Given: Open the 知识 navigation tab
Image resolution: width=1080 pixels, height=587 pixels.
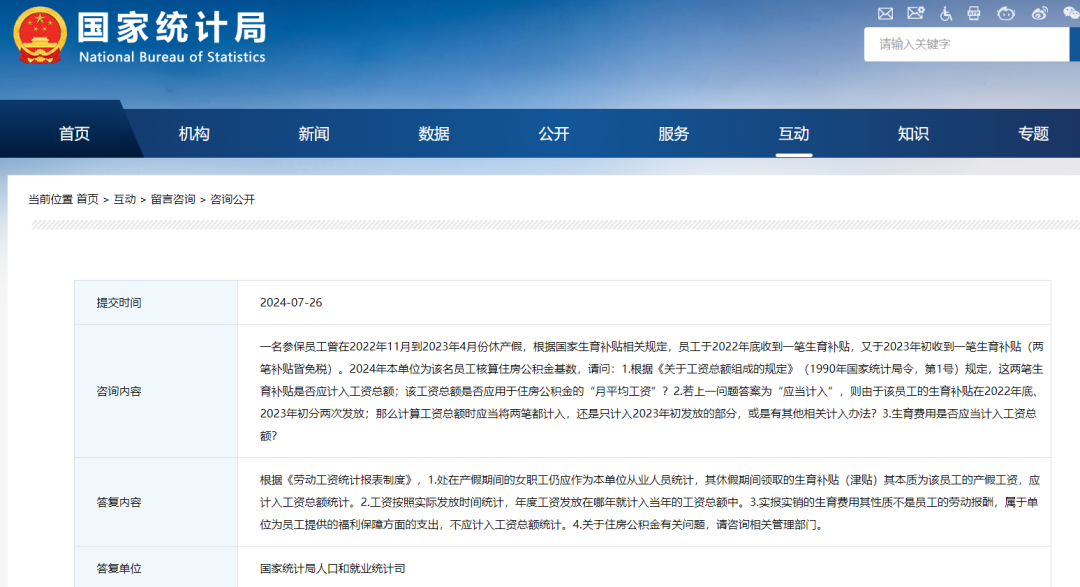Looking at the screenshot, I should (913, 131).
